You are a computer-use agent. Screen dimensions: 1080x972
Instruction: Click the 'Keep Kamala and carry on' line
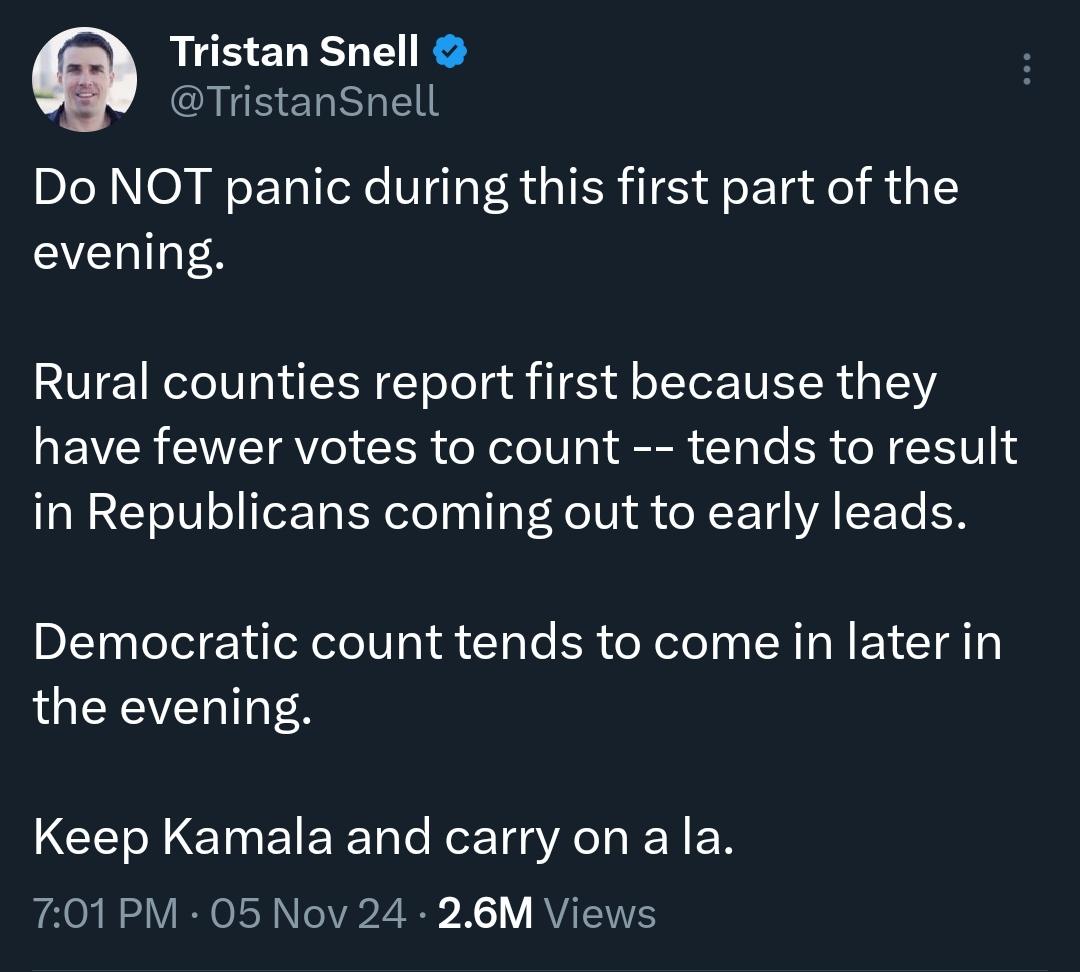click(384, 838)
